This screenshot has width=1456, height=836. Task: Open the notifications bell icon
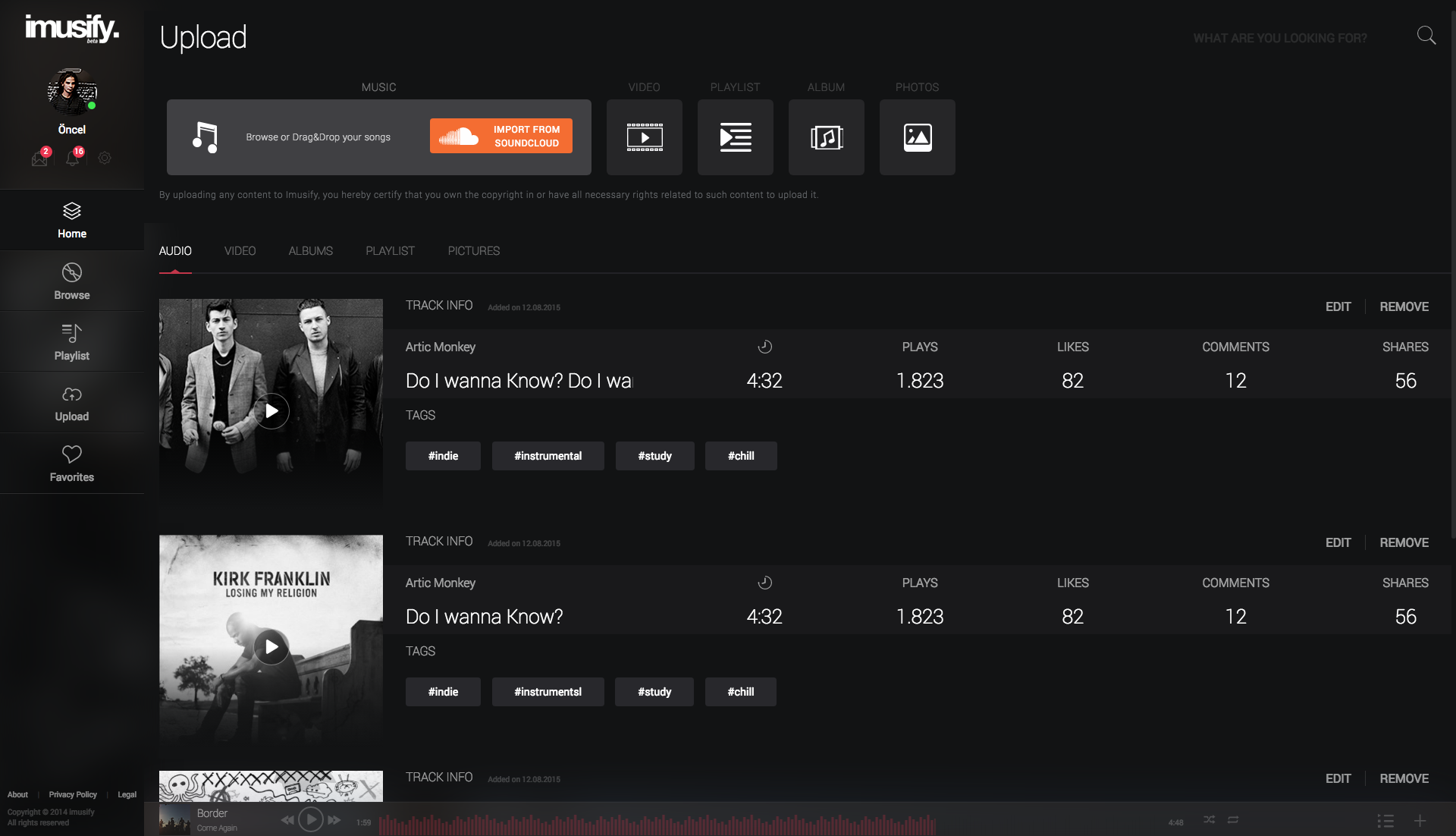(73, 159)
